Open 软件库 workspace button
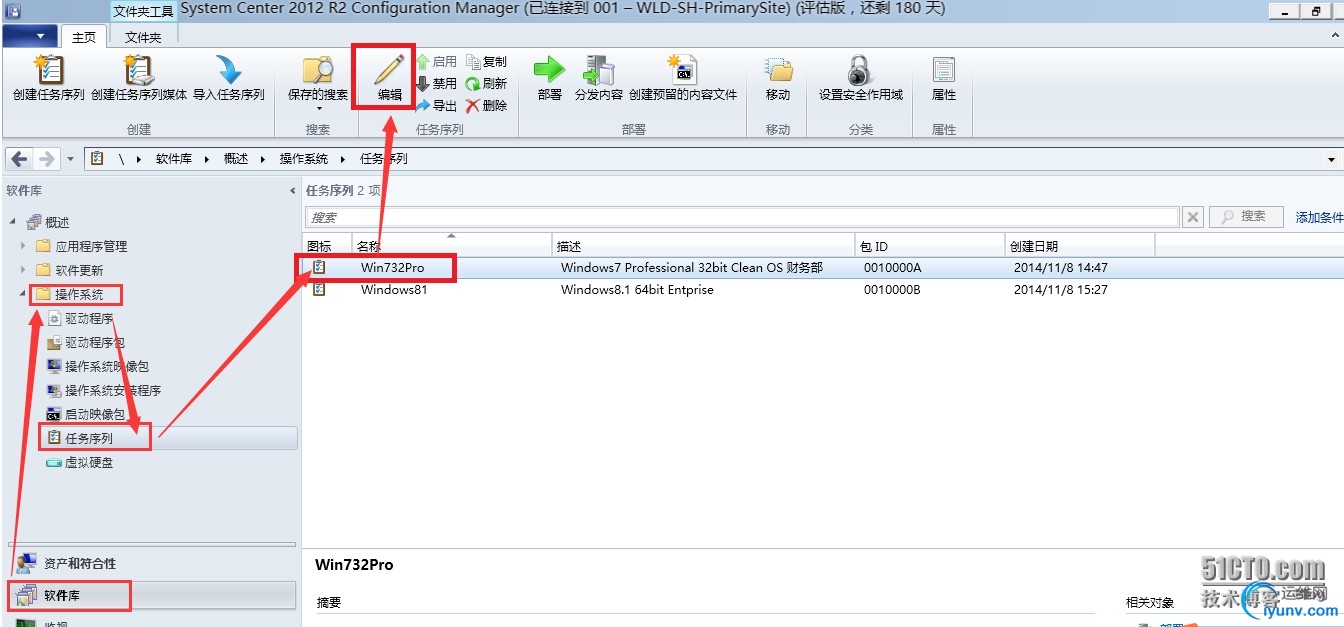This screenshot has height=627, width=1344. click(150, 596)
